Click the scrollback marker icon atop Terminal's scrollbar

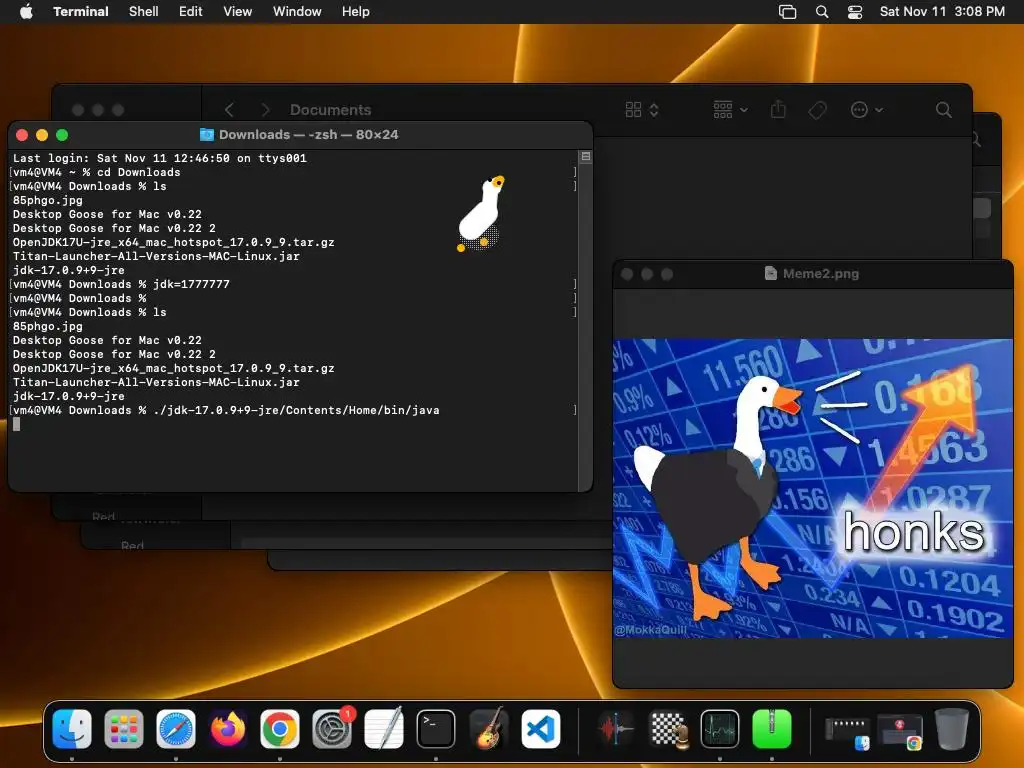(x=586, y=157)
